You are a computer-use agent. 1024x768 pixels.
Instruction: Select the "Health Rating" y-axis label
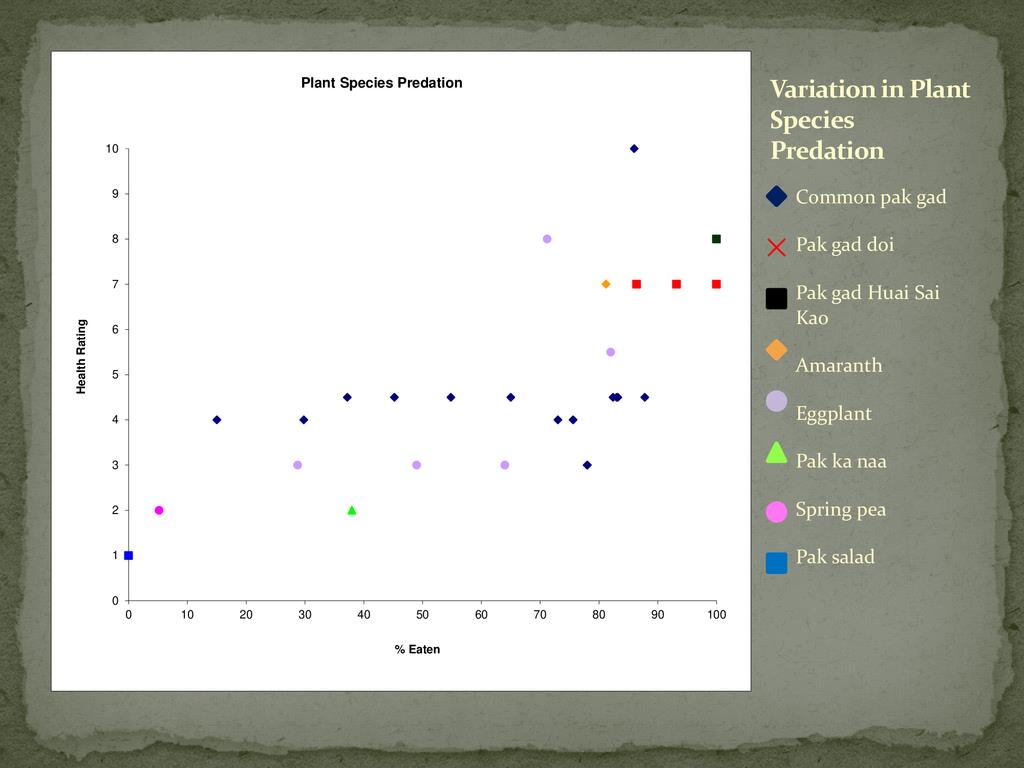tap(82, 357)
